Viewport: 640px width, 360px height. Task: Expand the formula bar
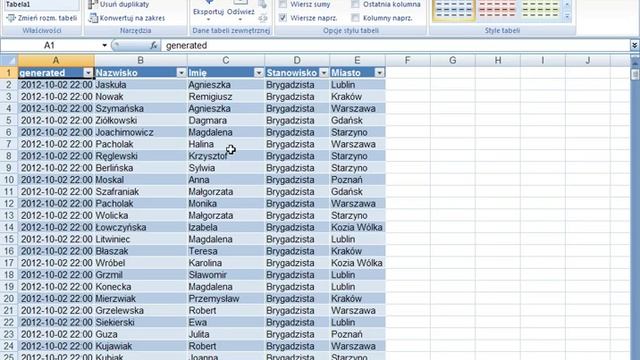(x=635, y=45)
